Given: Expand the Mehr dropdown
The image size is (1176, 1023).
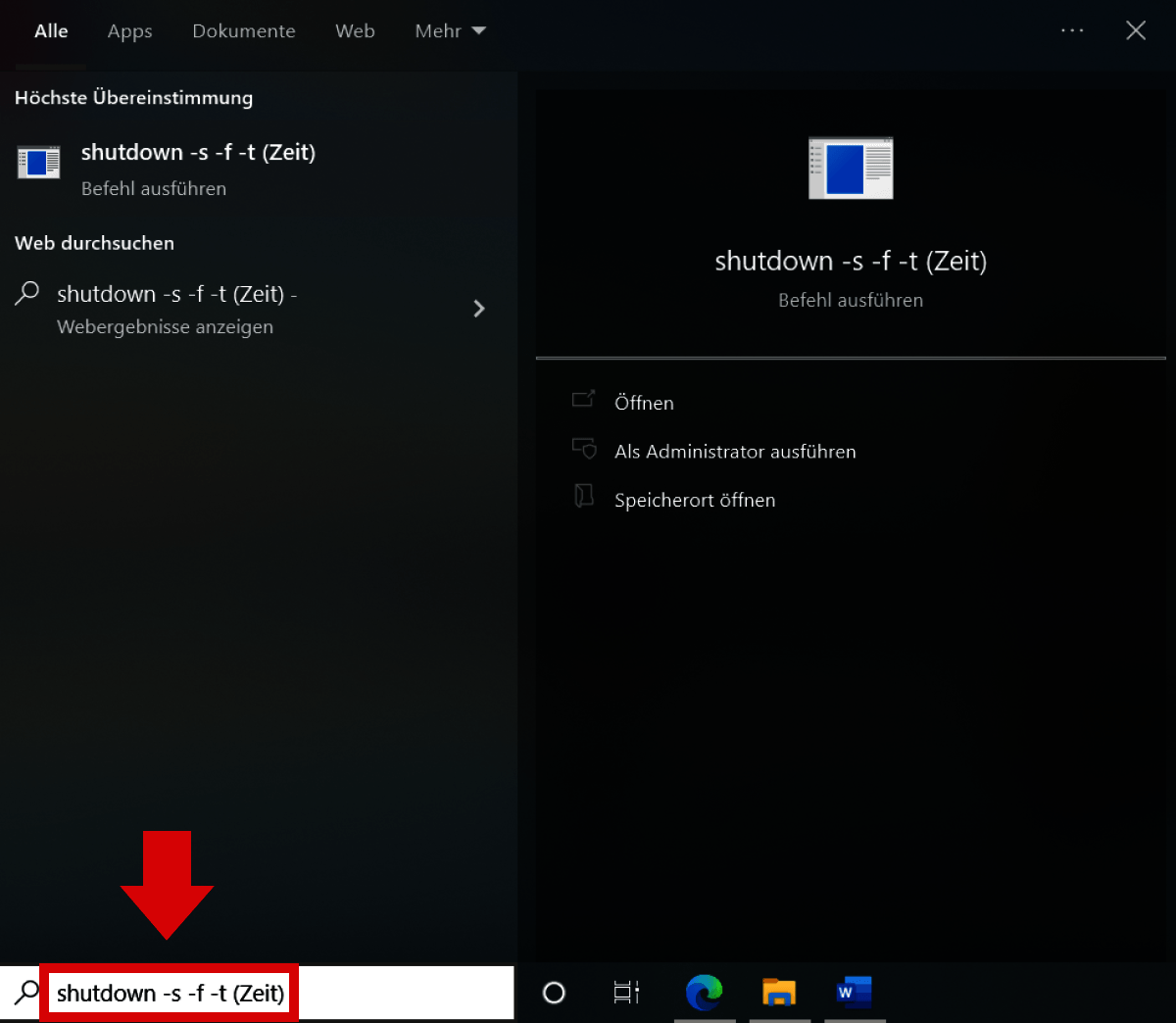Looking at the screenshot, I should pos(450,30).
